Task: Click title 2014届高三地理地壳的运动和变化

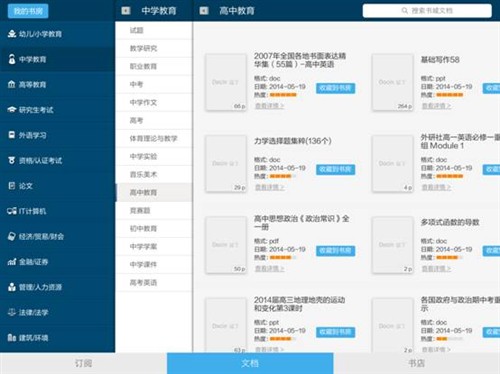Action: 299,304
